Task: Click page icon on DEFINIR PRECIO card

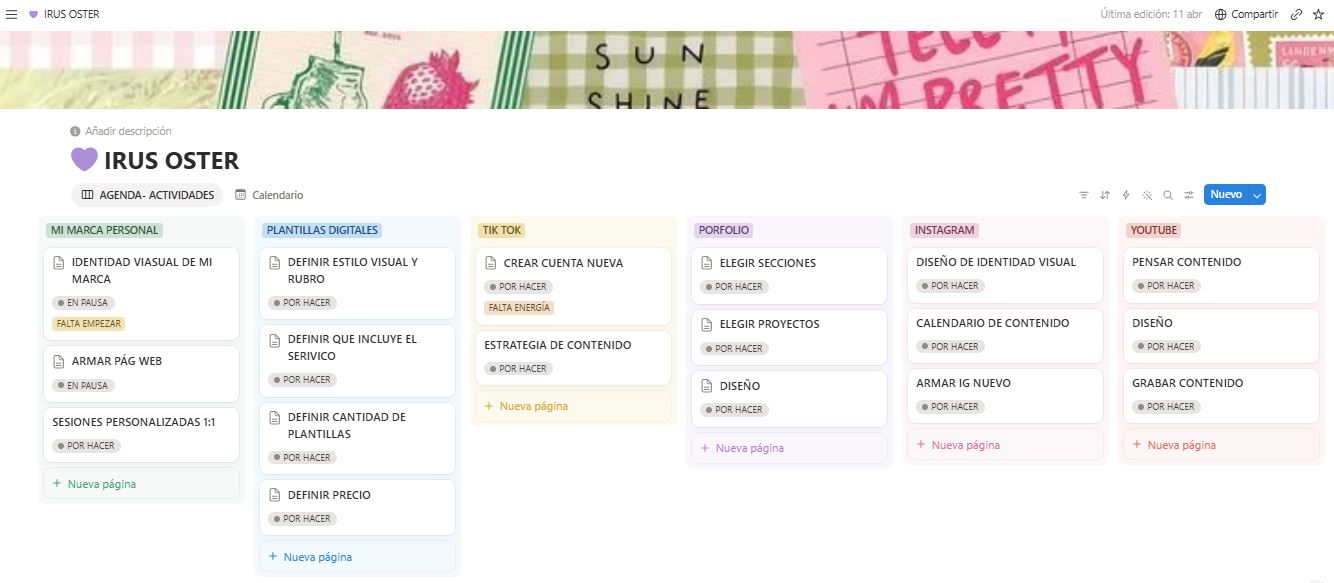Action: coord(274,495)
